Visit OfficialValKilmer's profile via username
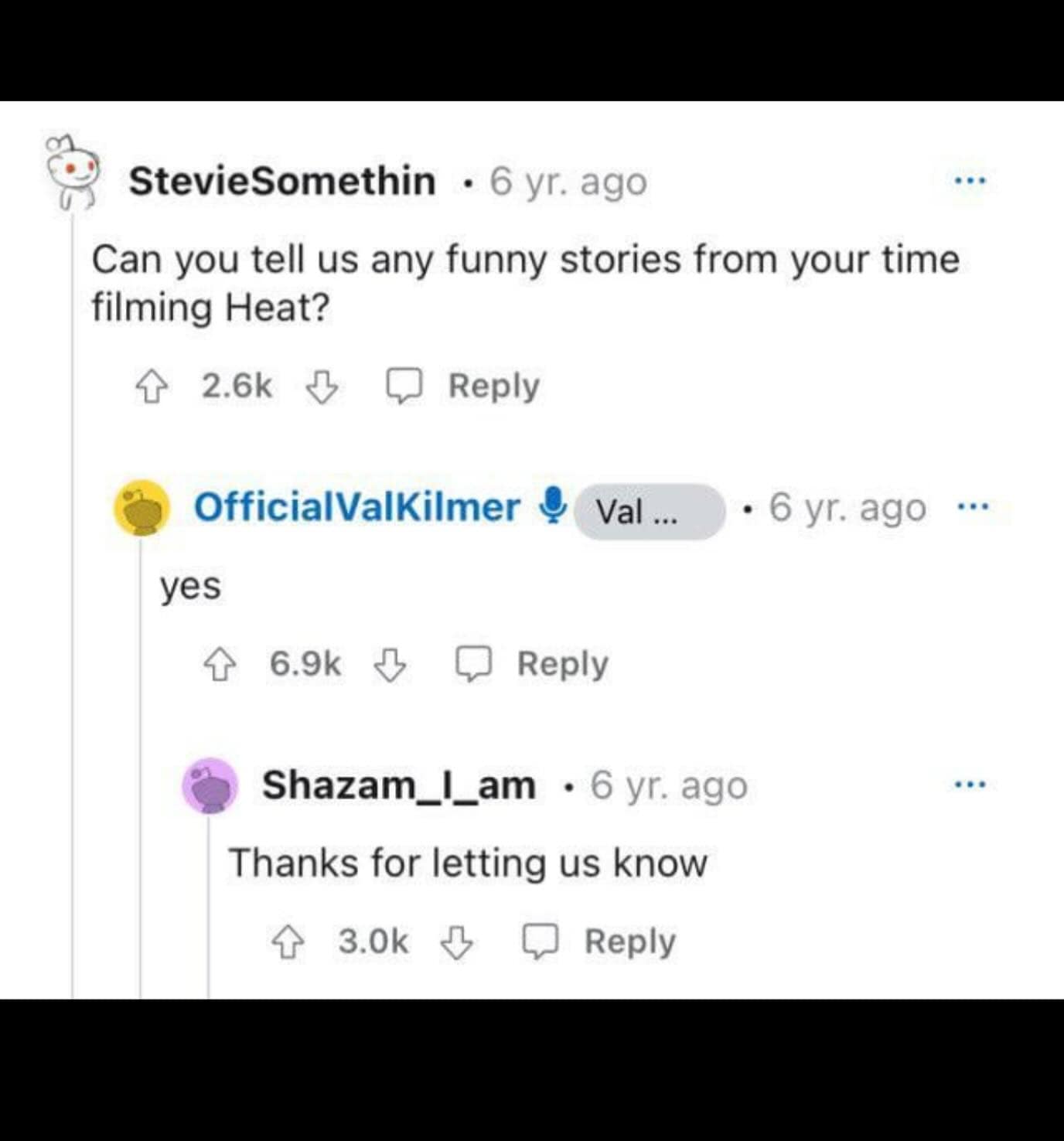The height and width of the screenshot is (1141, 1064). tap(356, 507)
